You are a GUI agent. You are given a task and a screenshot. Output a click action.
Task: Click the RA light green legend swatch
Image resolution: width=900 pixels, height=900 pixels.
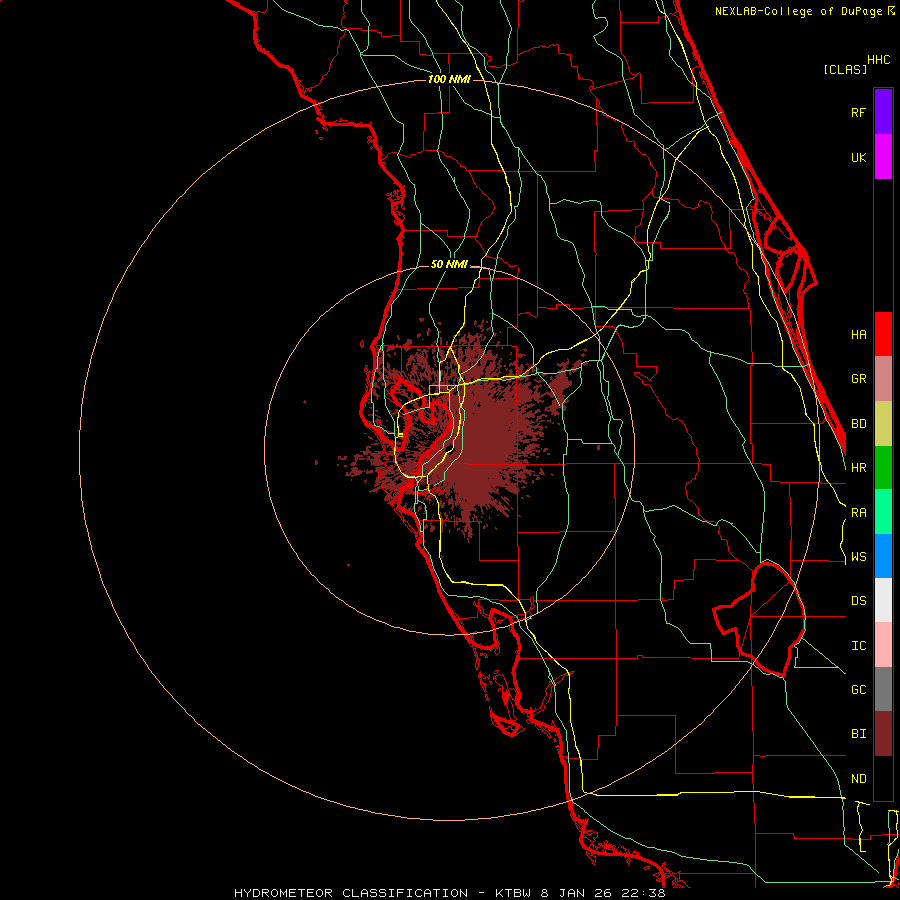[883, 512]
